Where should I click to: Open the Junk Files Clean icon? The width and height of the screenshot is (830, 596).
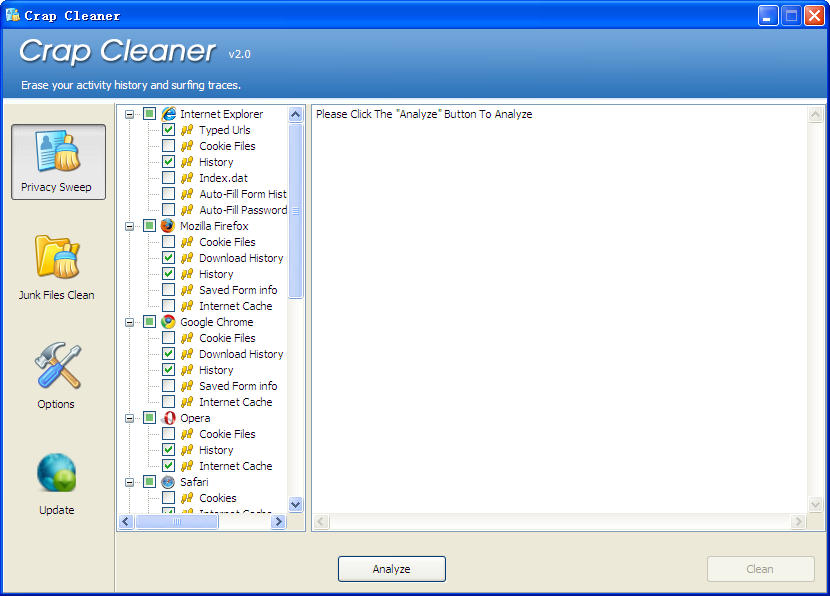coord(57,257)
